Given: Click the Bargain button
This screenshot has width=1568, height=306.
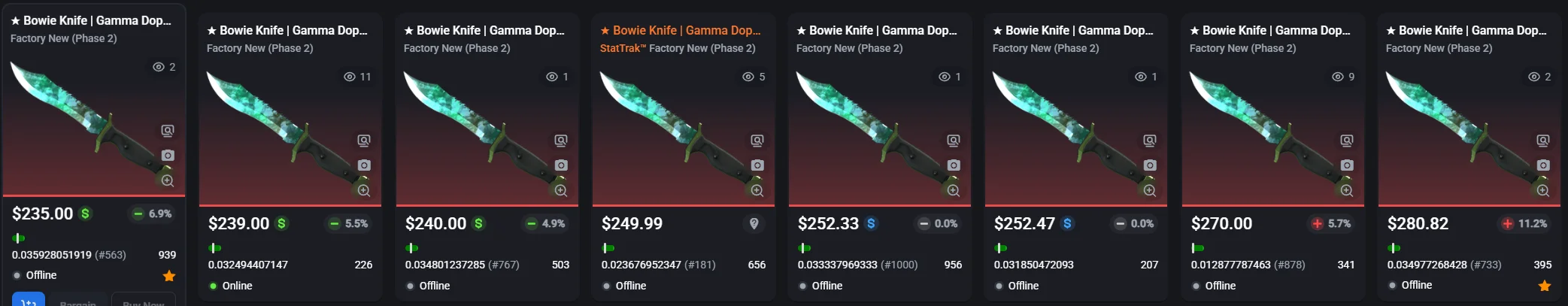Looking at the screenshot, I should pyautogui.click(x=78, y=301).
